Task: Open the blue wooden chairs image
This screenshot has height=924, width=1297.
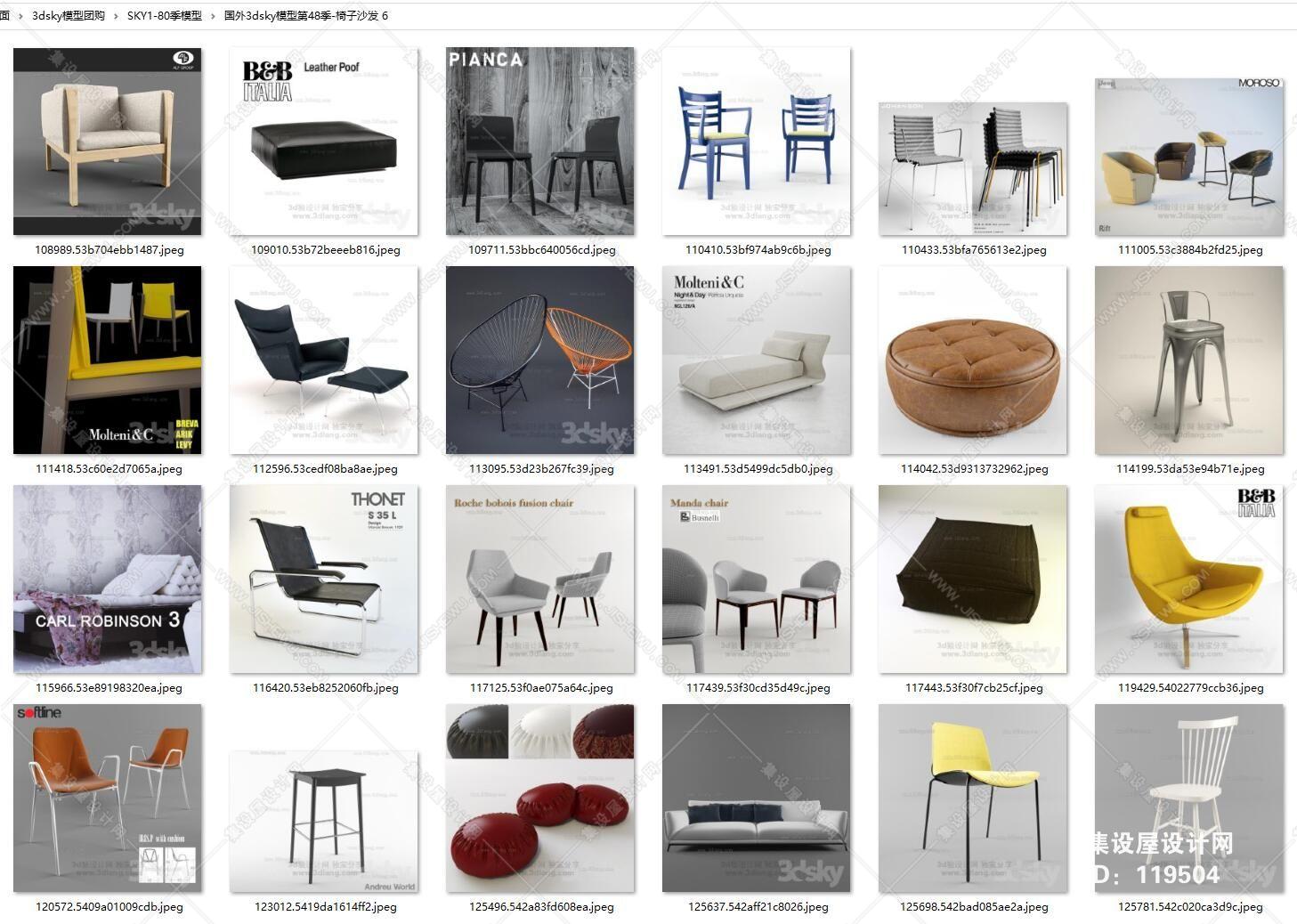Action: (x=757, y=142)
